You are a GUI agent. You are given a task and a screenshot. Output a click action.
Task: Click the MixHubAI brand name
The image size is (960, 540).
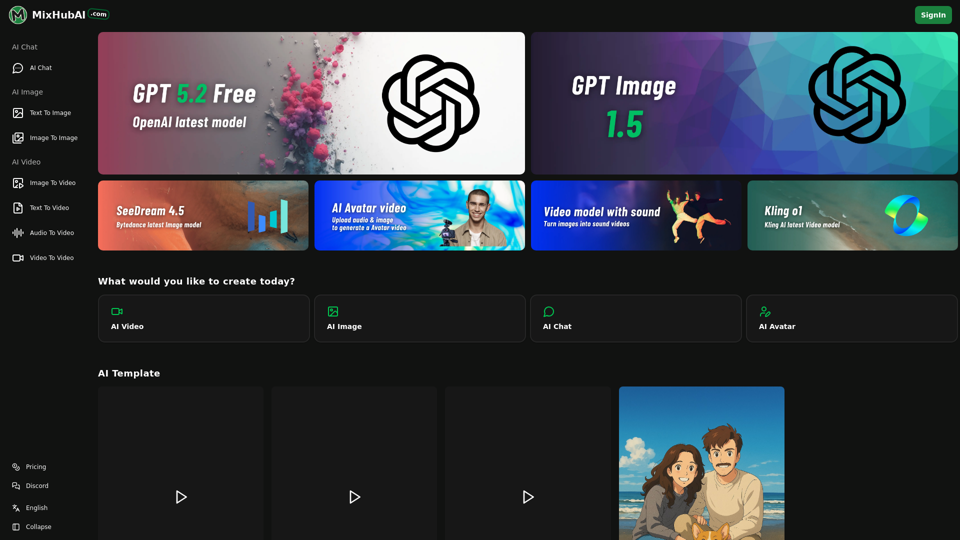coord(59,15)
